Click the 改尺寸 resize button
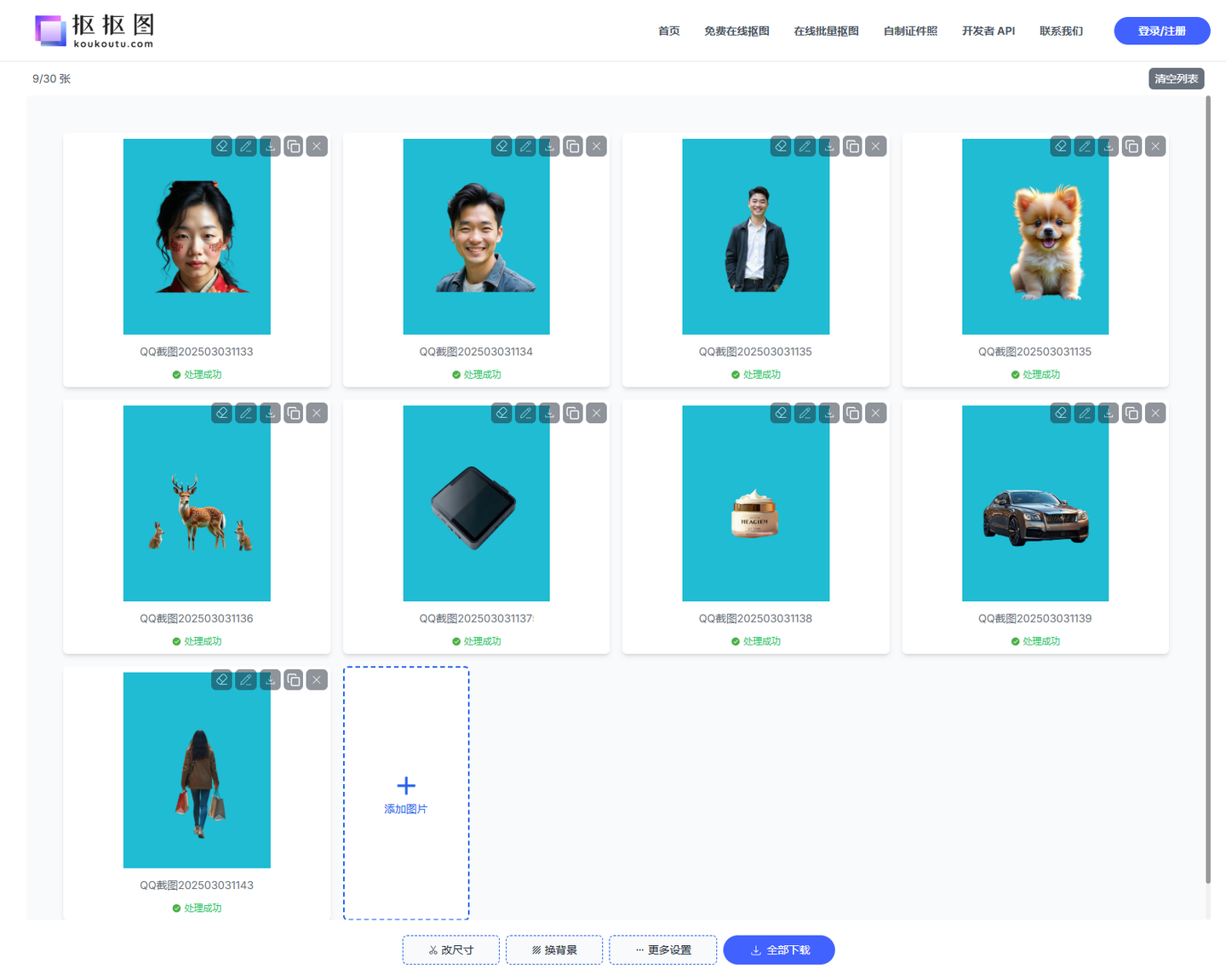 450,949
